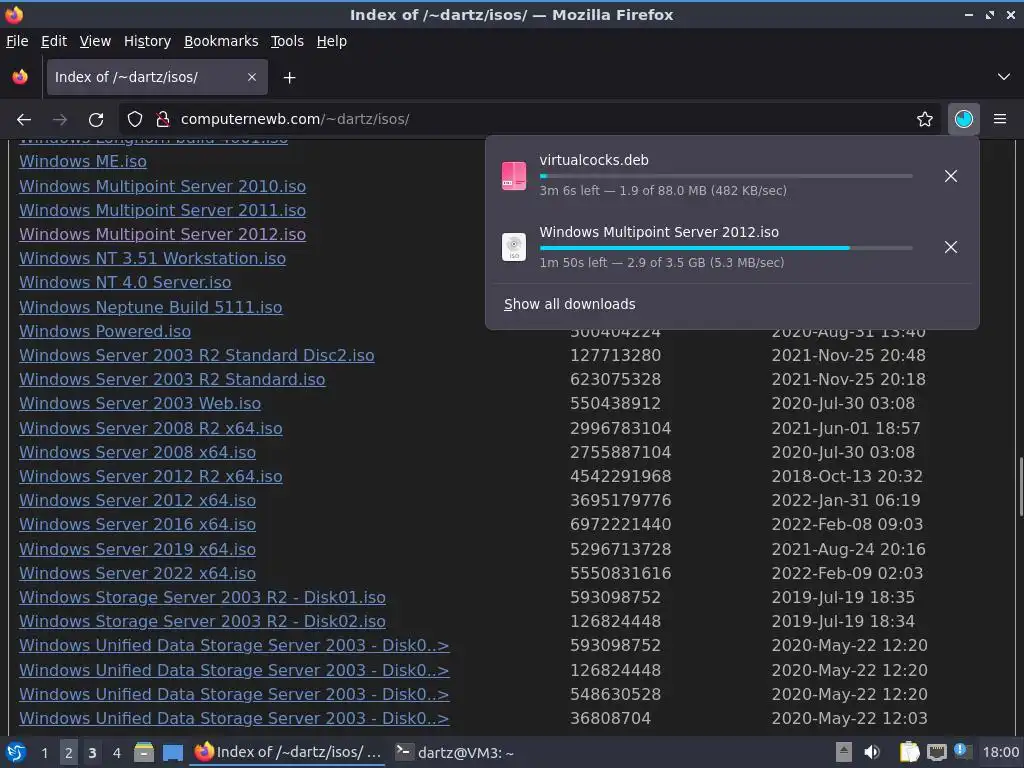Open the Tools menu
Viewport: 1024px width, 768px height.
tap(287, 41)
